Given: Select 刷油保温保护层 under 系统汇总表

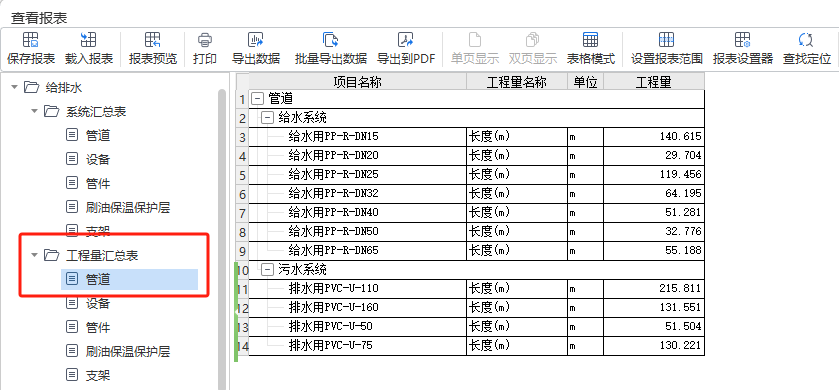Looking at the screenshot, I should click(128, 207).
